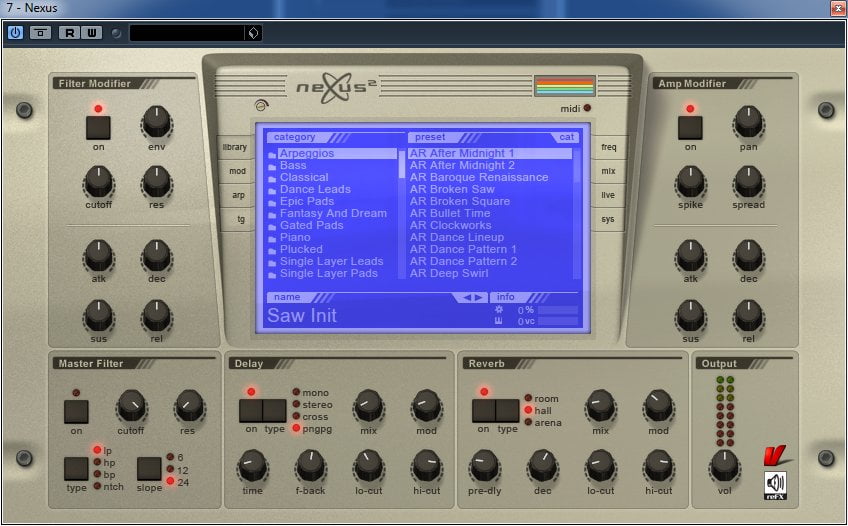Click the cat button in preset header
The image size is (848, 526).
click(x=566, y=137)
